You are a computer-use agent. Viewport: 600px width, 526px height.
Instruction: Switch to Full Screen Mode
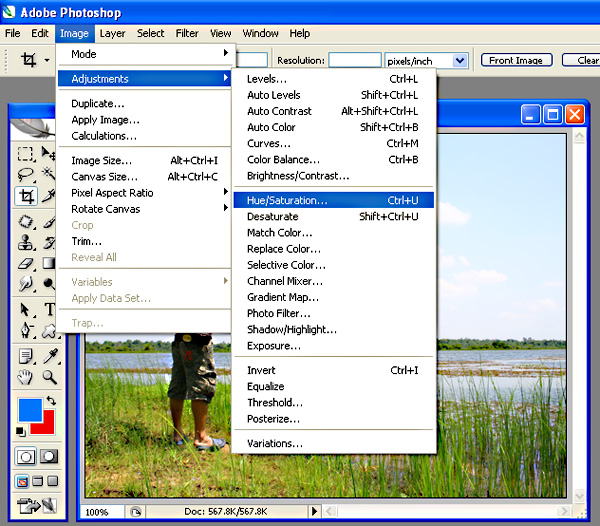pos(53,481)
